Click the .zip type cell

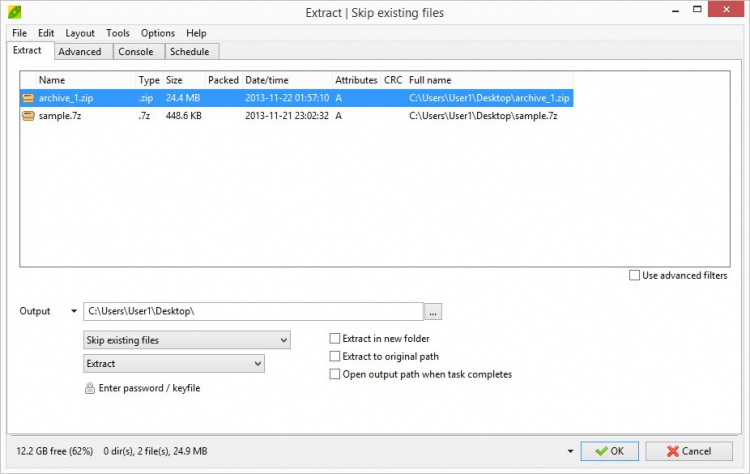pos(145,98)
